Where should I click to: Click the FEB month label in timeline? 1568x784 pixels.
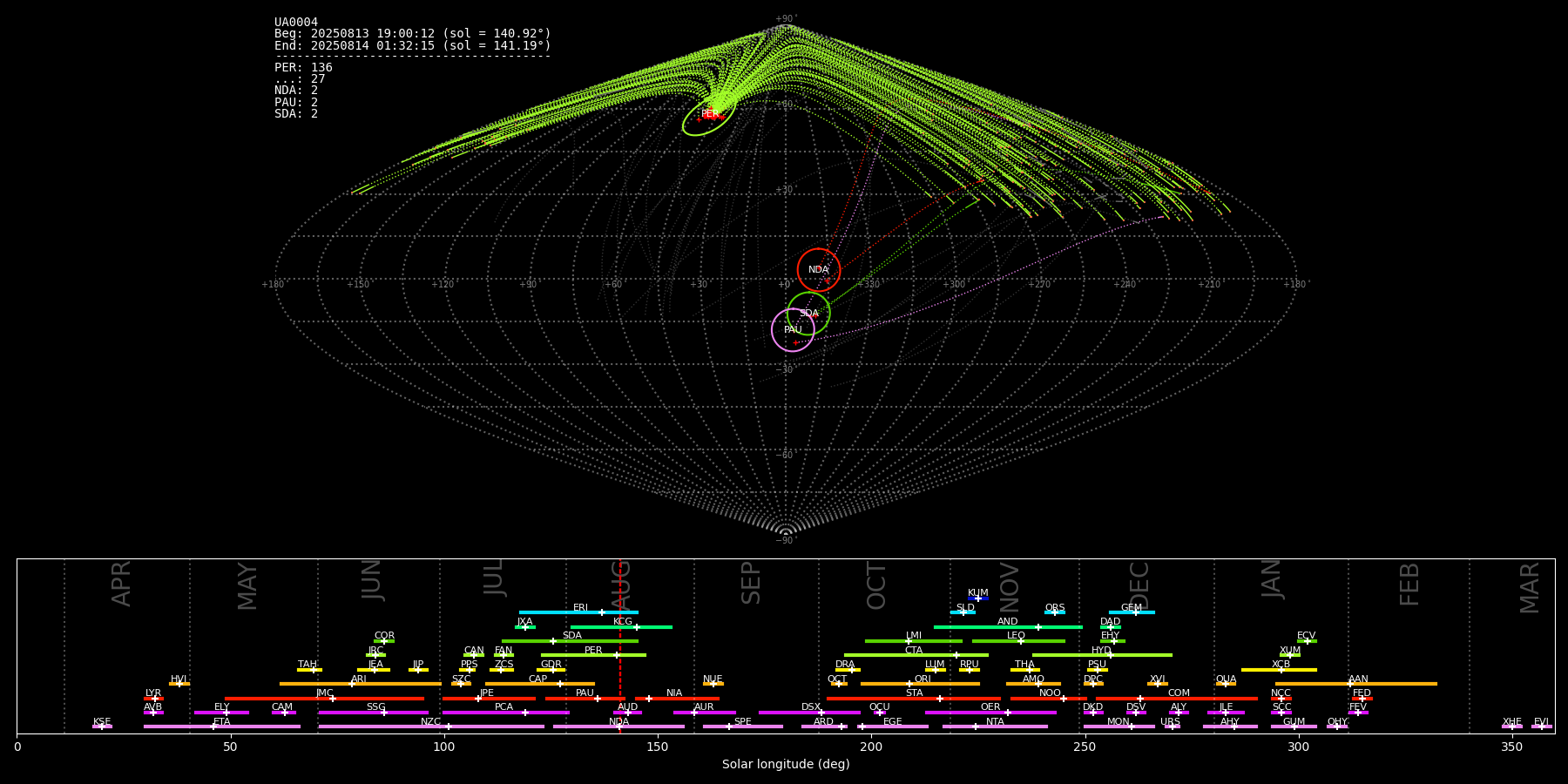coord(1409,584)
